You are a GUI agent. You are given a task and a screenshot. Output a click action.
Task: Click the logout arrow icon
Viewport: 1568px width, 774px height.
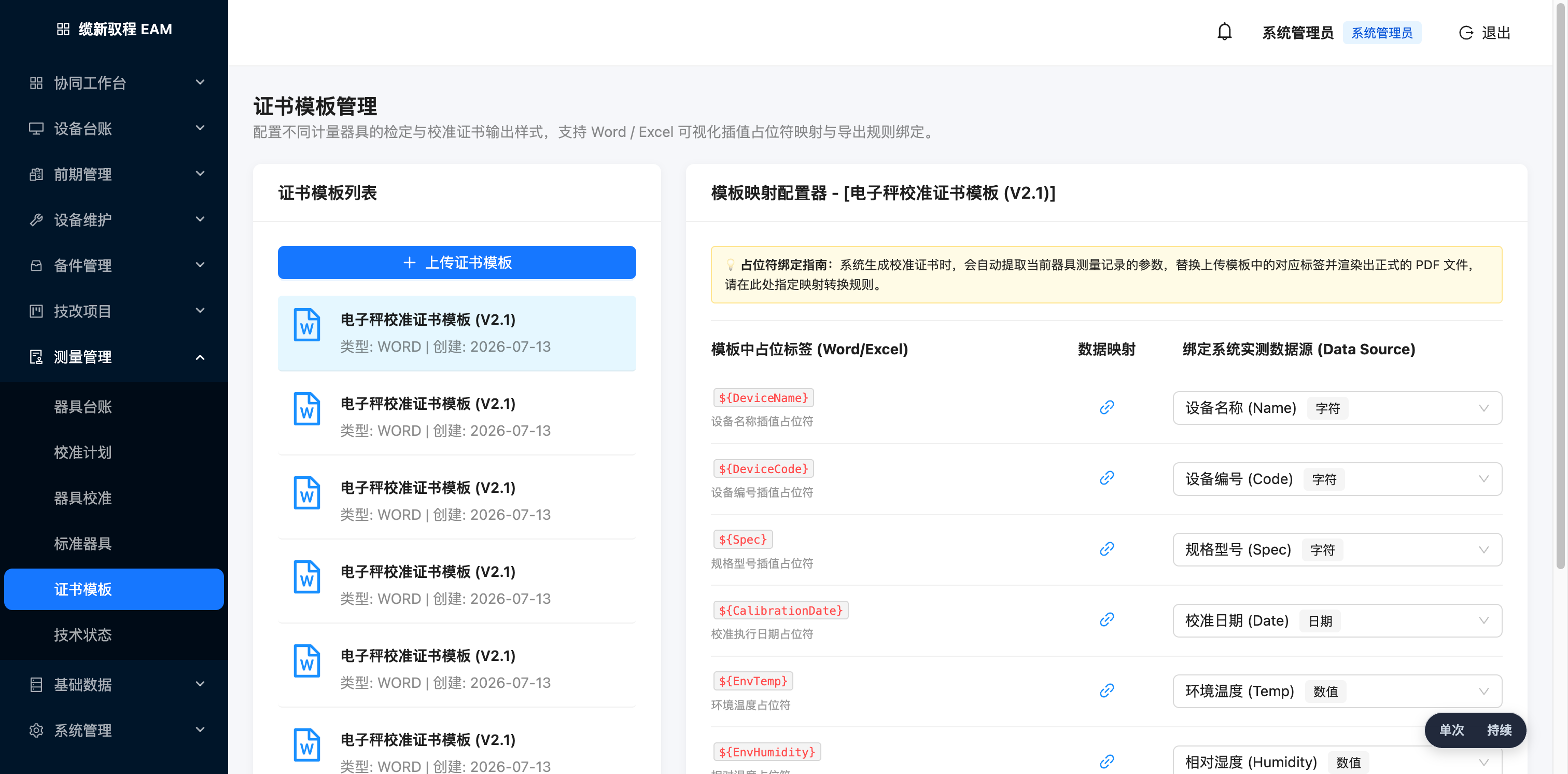(x=1466, y=33)
